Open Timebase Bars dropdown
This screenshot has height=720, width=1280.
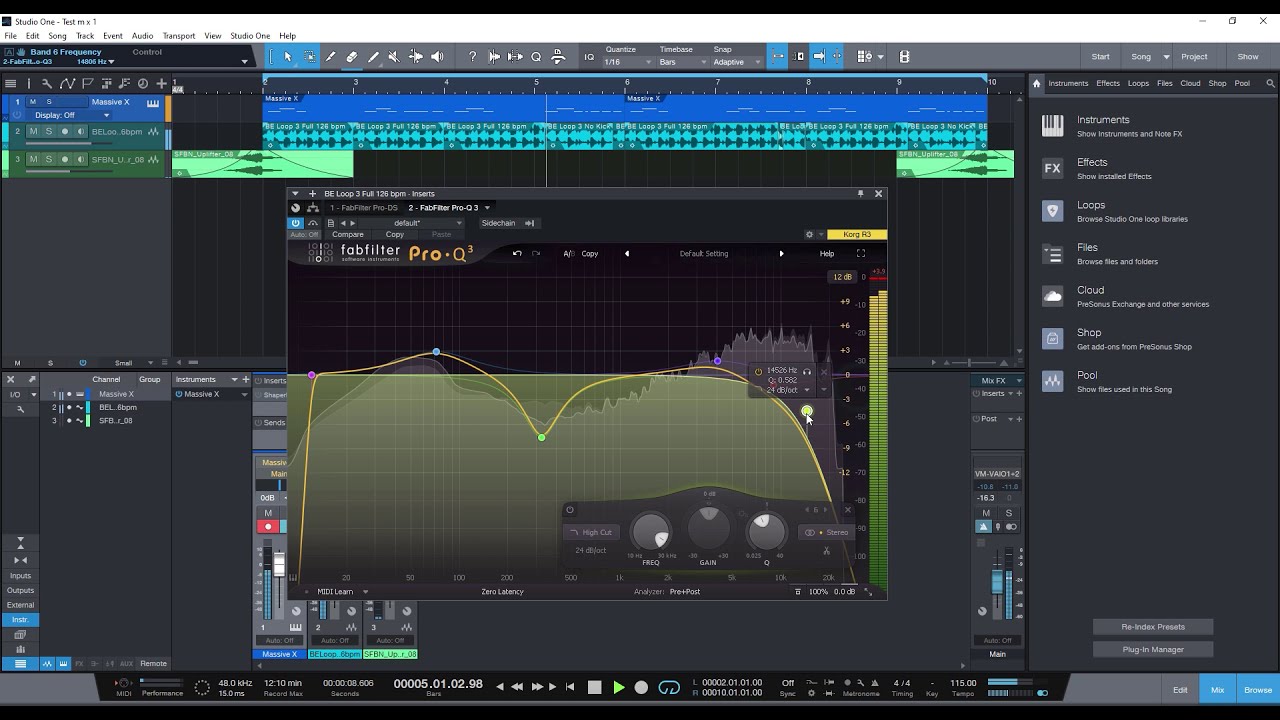click(681, 62)
